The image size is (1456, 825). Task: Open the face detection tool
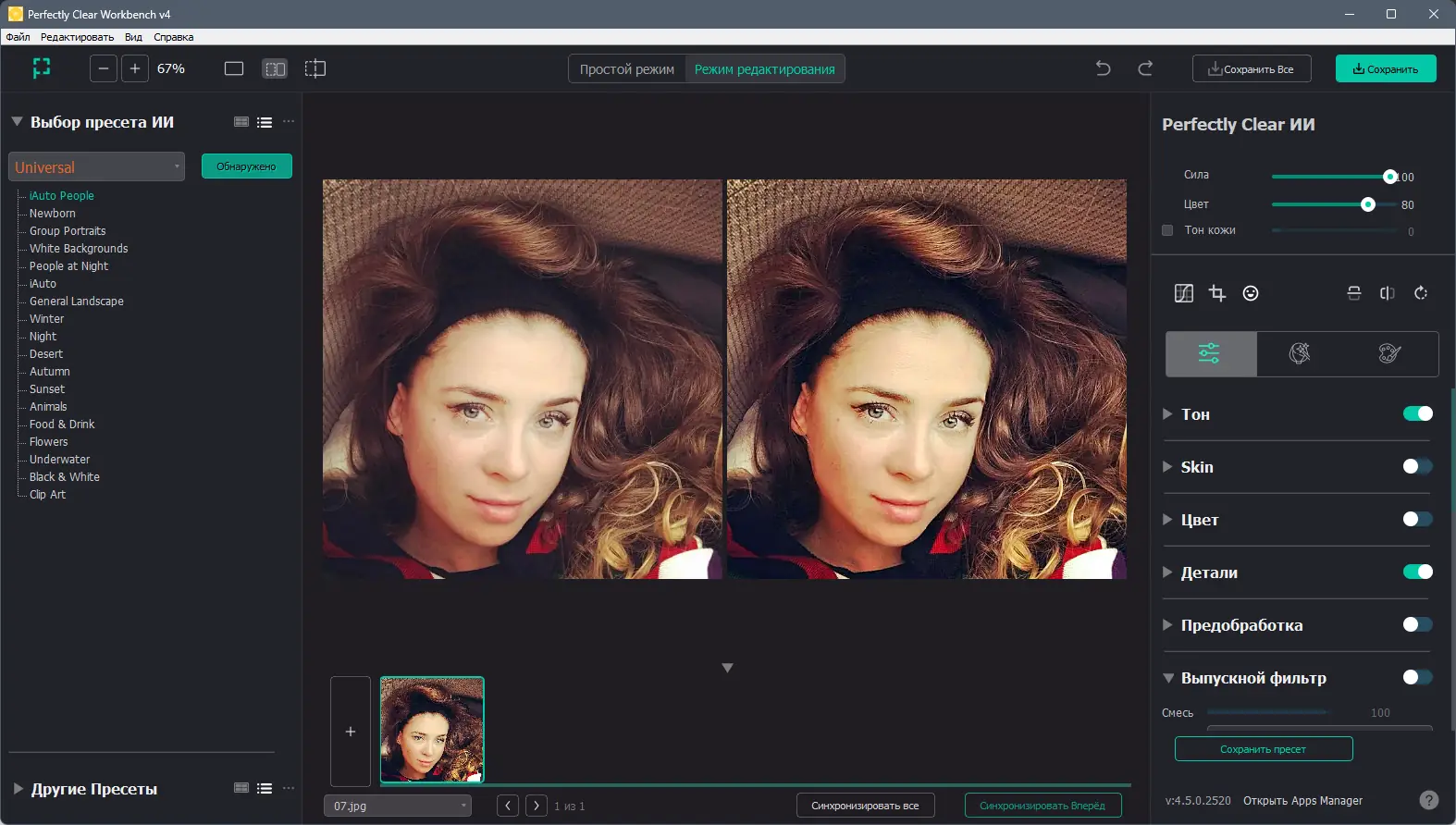(x=1251, y=293)
